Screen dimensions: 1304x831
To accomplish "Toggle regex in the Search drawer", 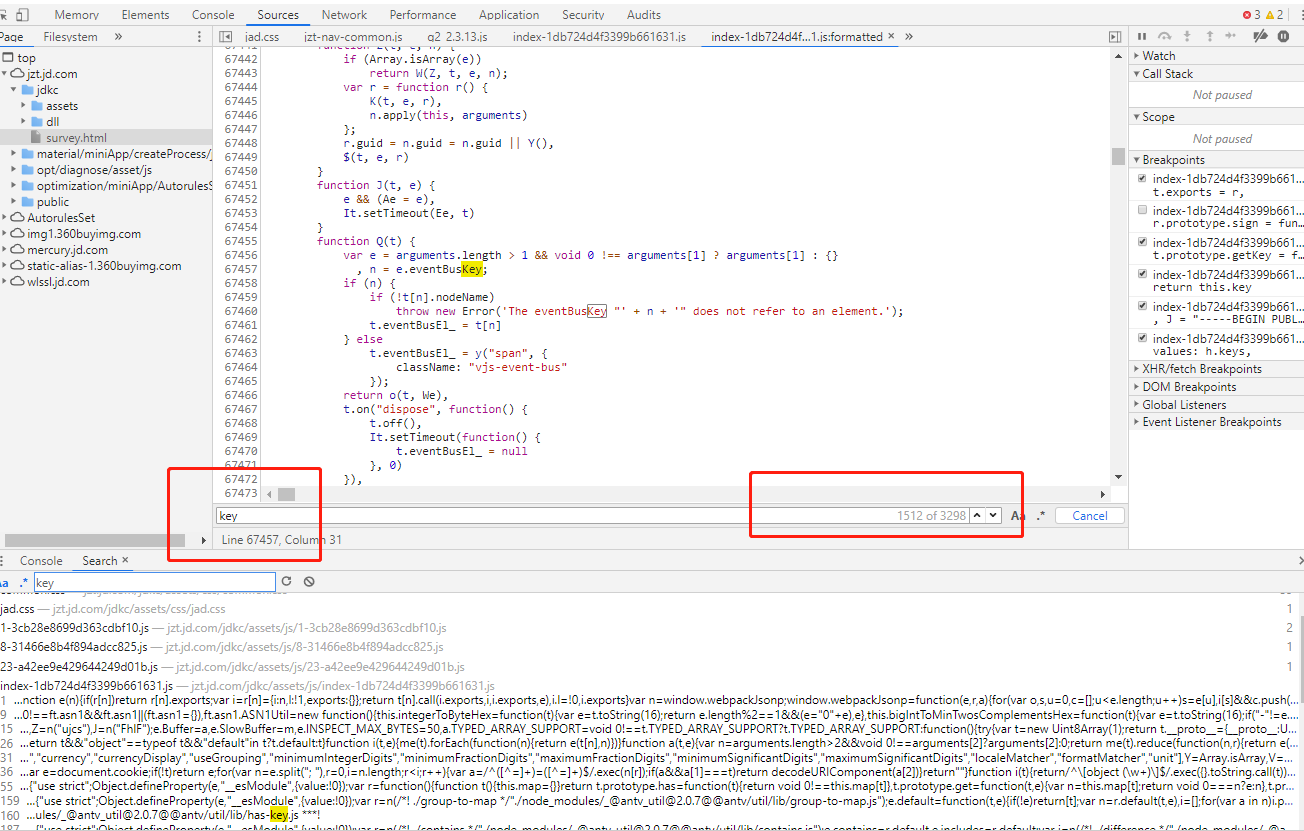I will click(x=24, y=582).
